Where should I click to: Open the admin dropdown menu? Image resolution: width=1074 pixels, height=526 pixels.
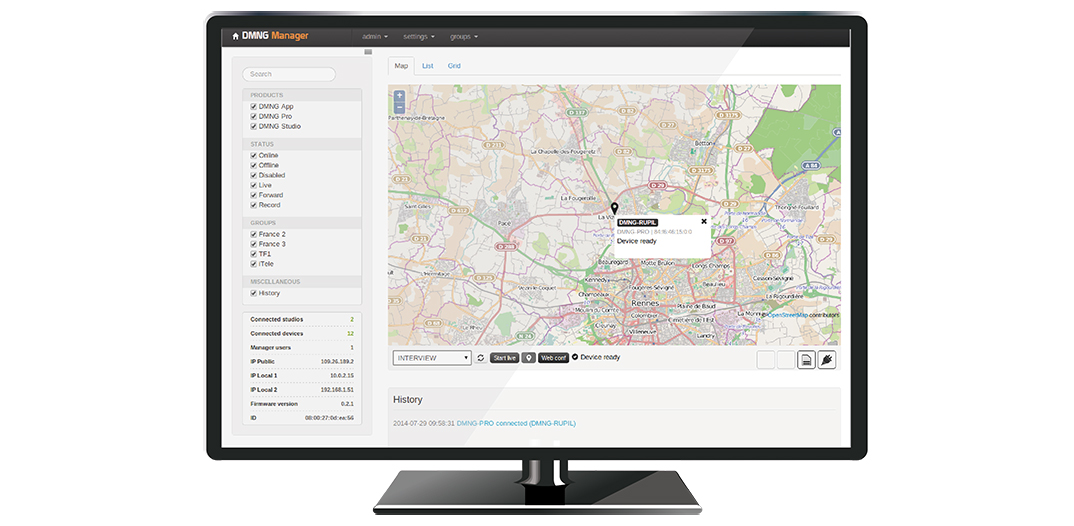pyautogui.click(x=375, y=36)
